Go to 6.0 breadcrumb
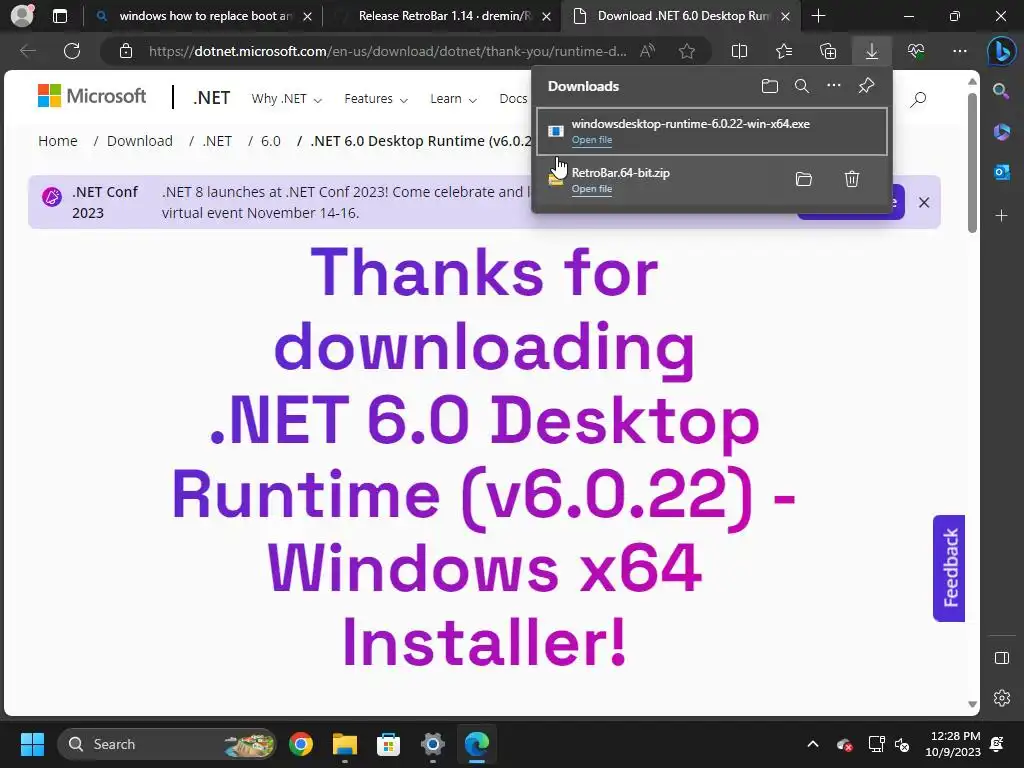 271,141
